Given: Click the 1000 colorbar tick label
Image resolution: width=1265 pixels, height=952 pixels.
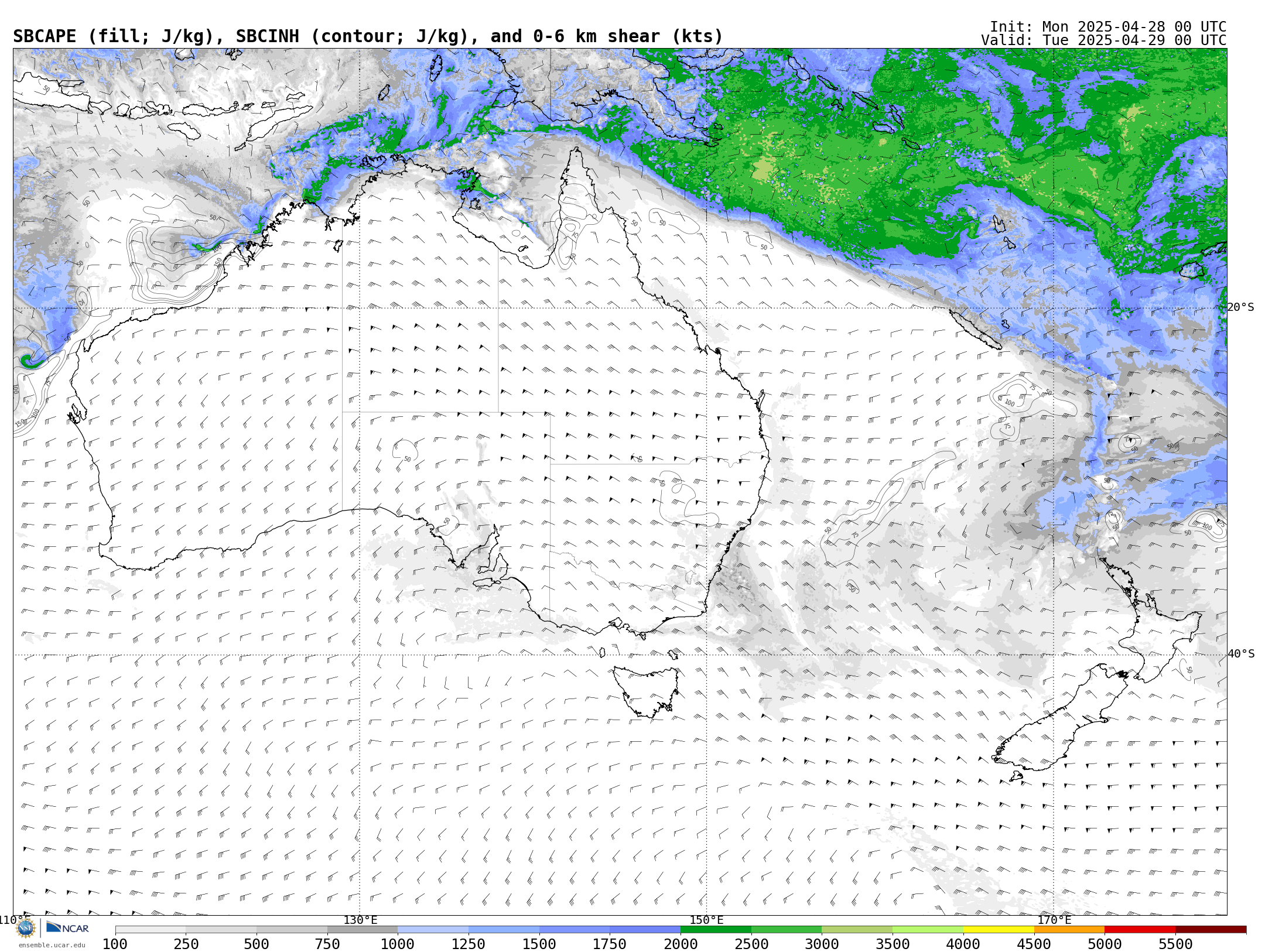Looking at the screenshot, I should [x=398, y=944].
